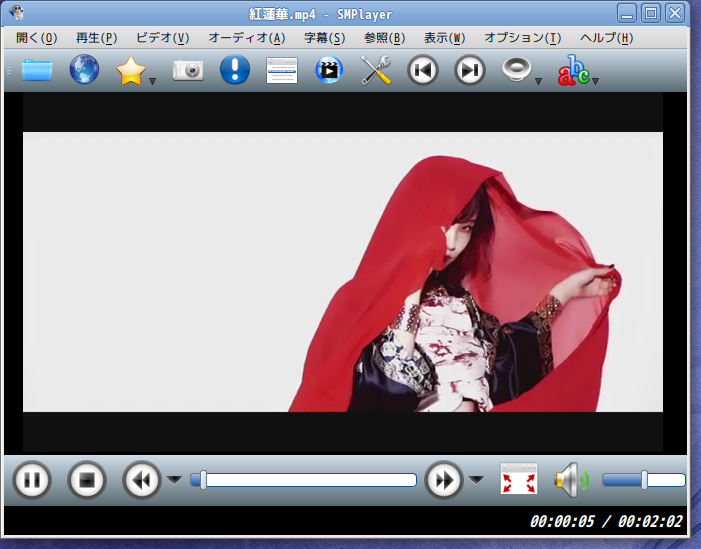Viewport: 701px width, 549px height.
Task: Open the 参照(B) menu
Action: point(384,38)
